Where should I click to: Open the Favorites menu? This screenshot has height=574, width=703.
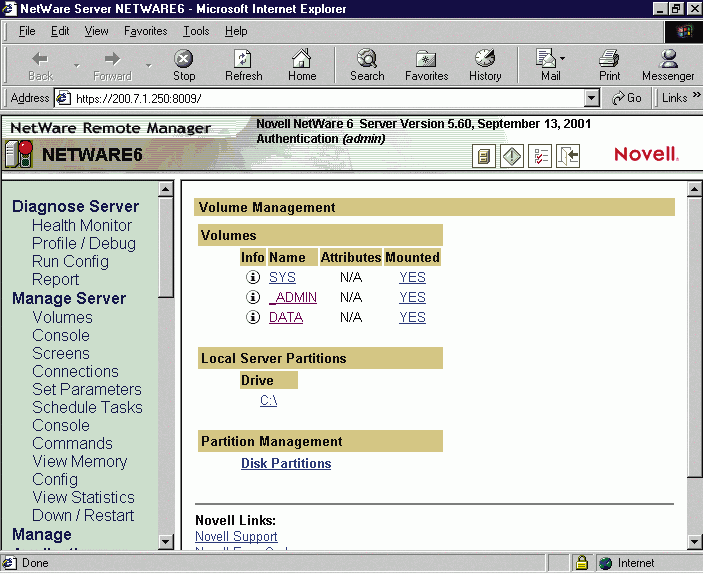point(145,31)
